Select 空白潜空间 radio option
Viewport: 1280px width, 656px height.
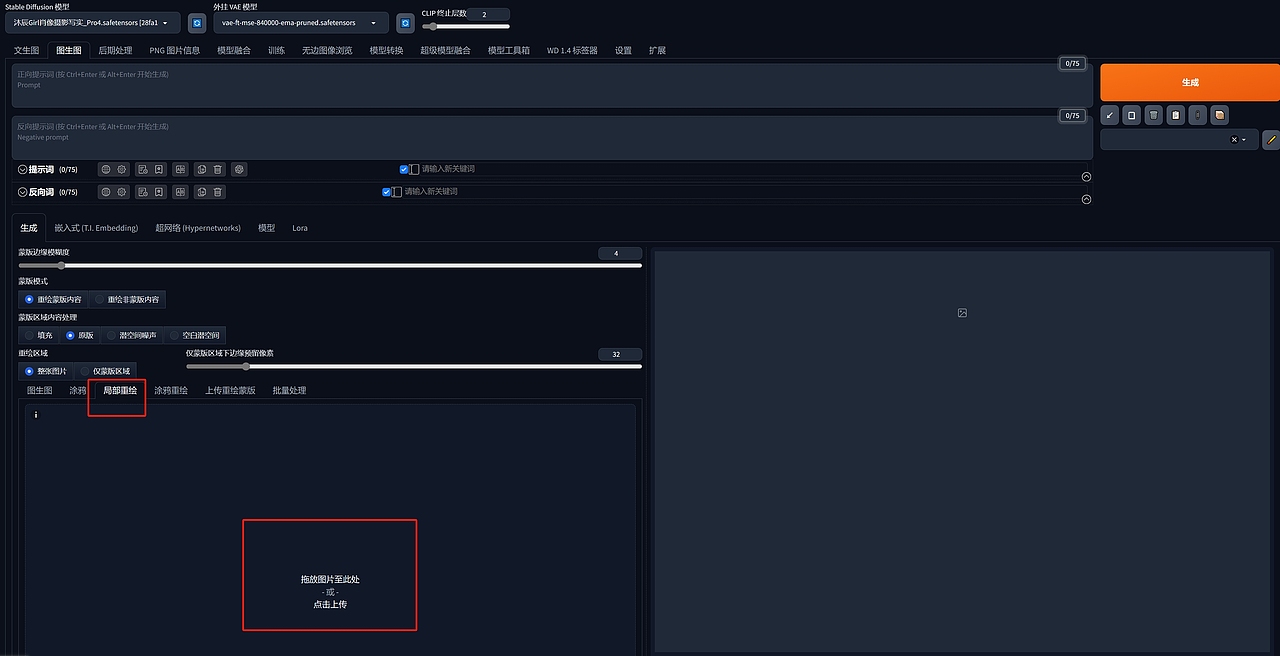click(194, 335)
